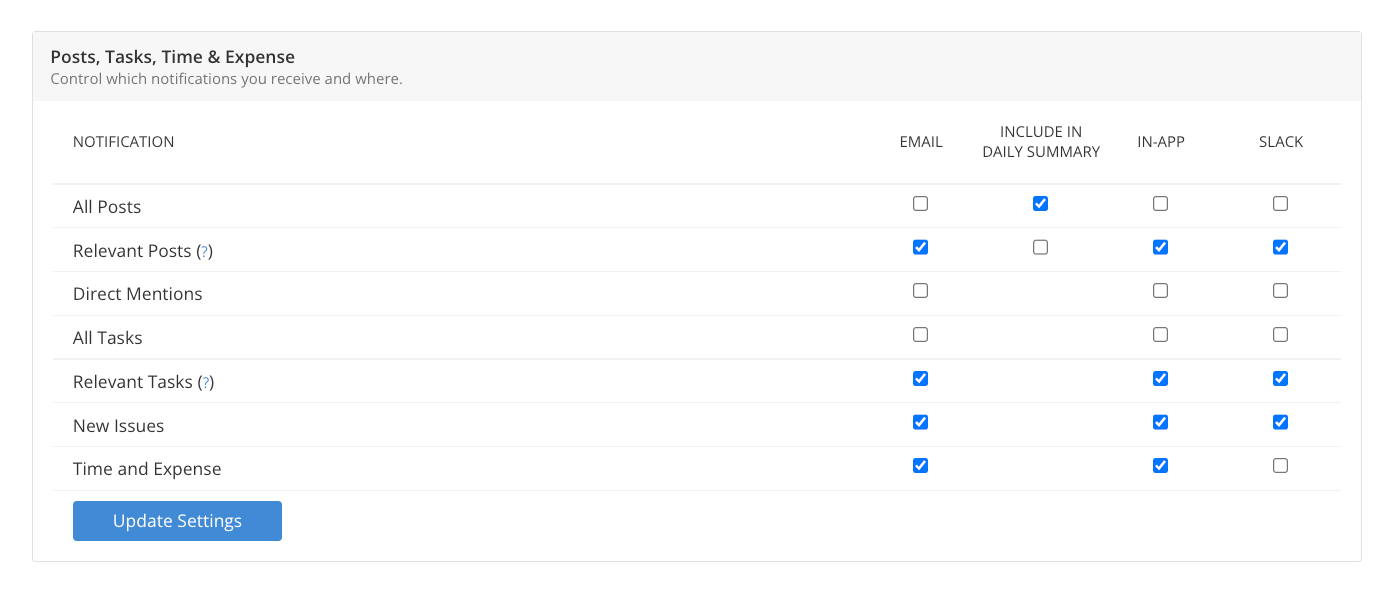Open the Relevant Posts help question mark
1393x592 pixels.
click(204, 252)
